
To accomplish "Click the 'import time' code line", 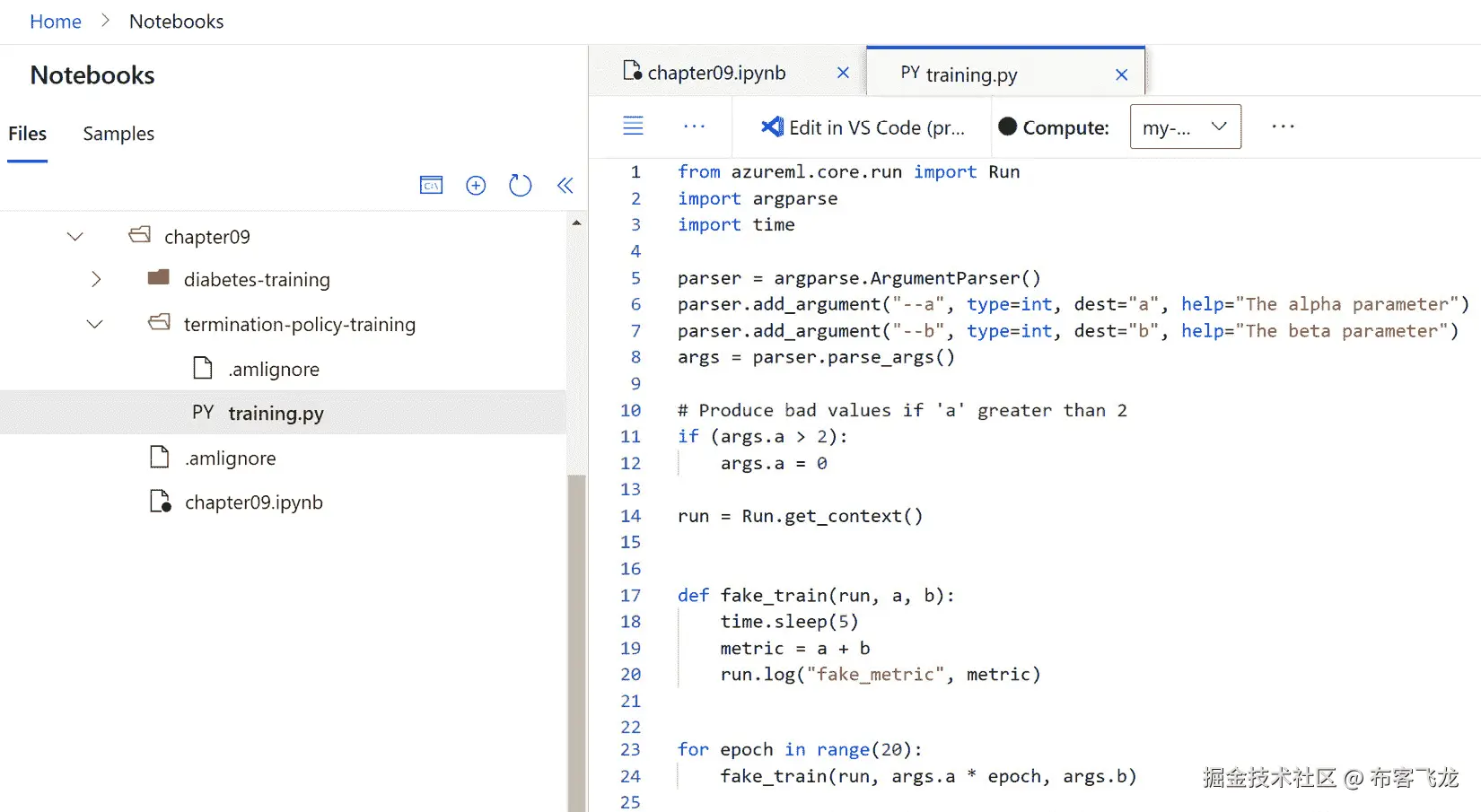I will tap(736, 224).
